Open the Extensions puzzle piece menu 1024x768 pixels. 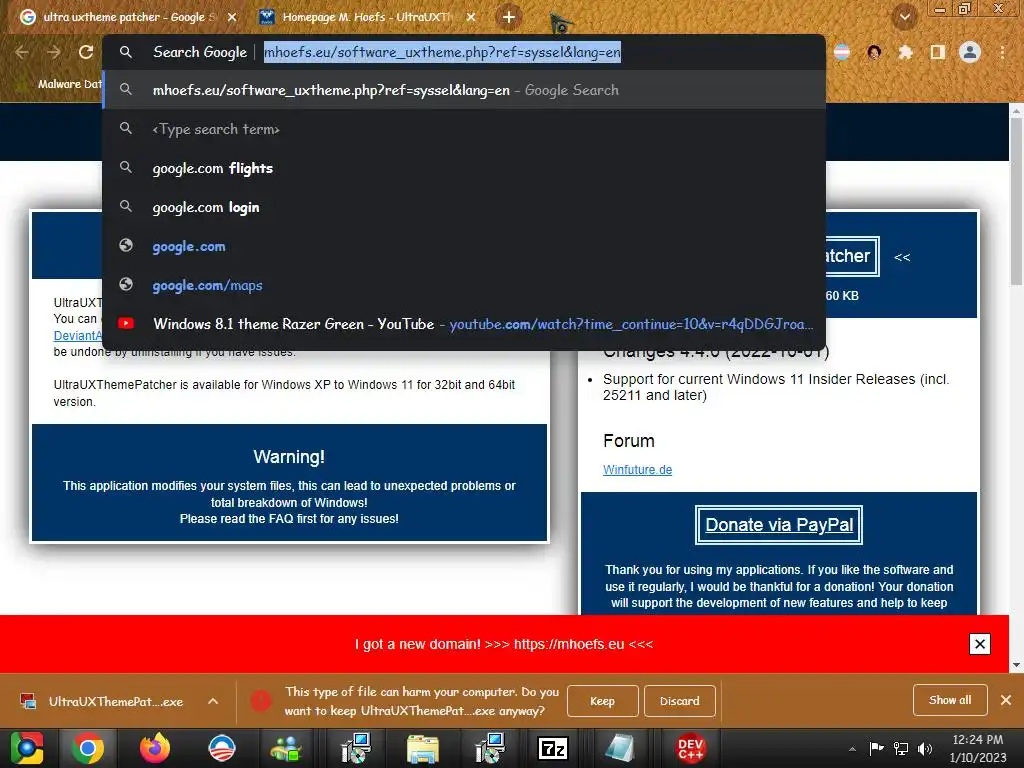point(905,52)
